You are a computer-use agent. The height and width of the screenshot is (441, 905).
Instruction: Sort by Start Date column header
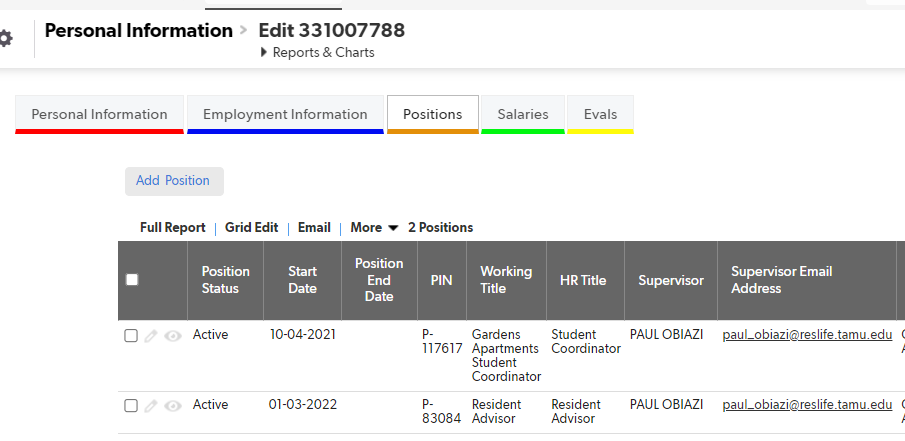(x=302, y=280)
